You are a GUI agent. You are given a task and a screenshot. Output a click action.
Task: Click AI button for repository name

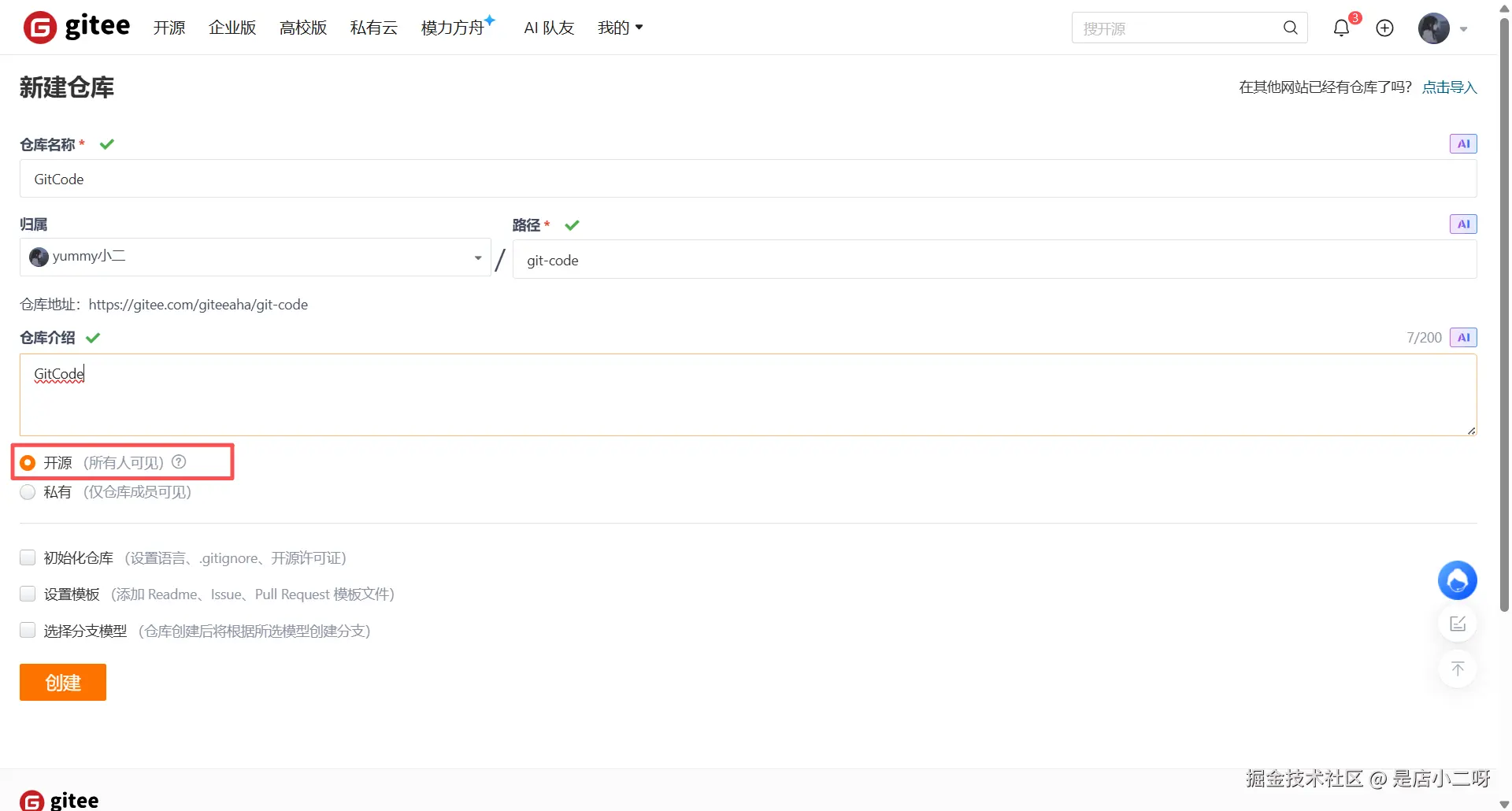pos(1463,144)
